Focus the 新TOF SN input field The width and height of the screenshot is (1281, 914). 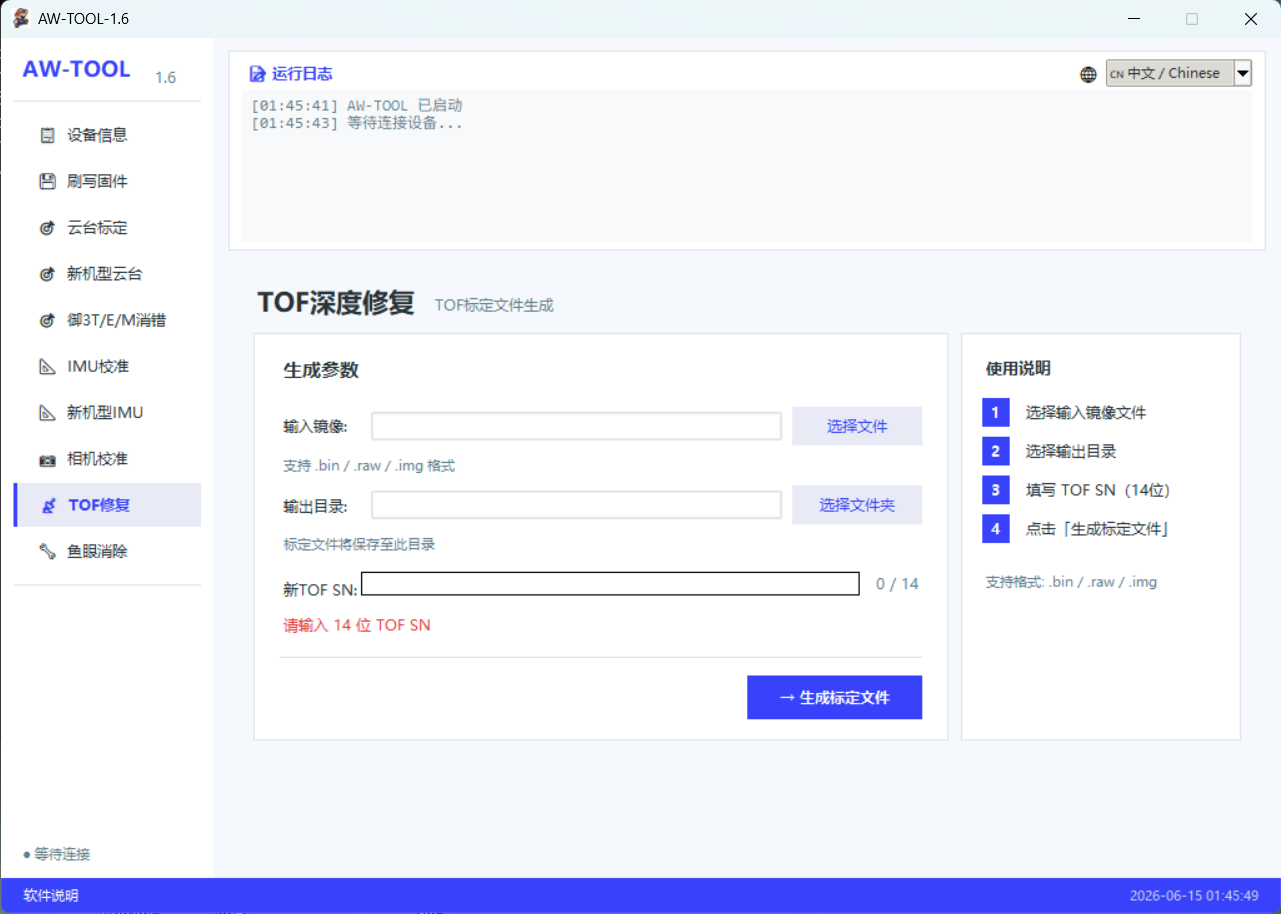pyautogui.click(x=610, y=584)
